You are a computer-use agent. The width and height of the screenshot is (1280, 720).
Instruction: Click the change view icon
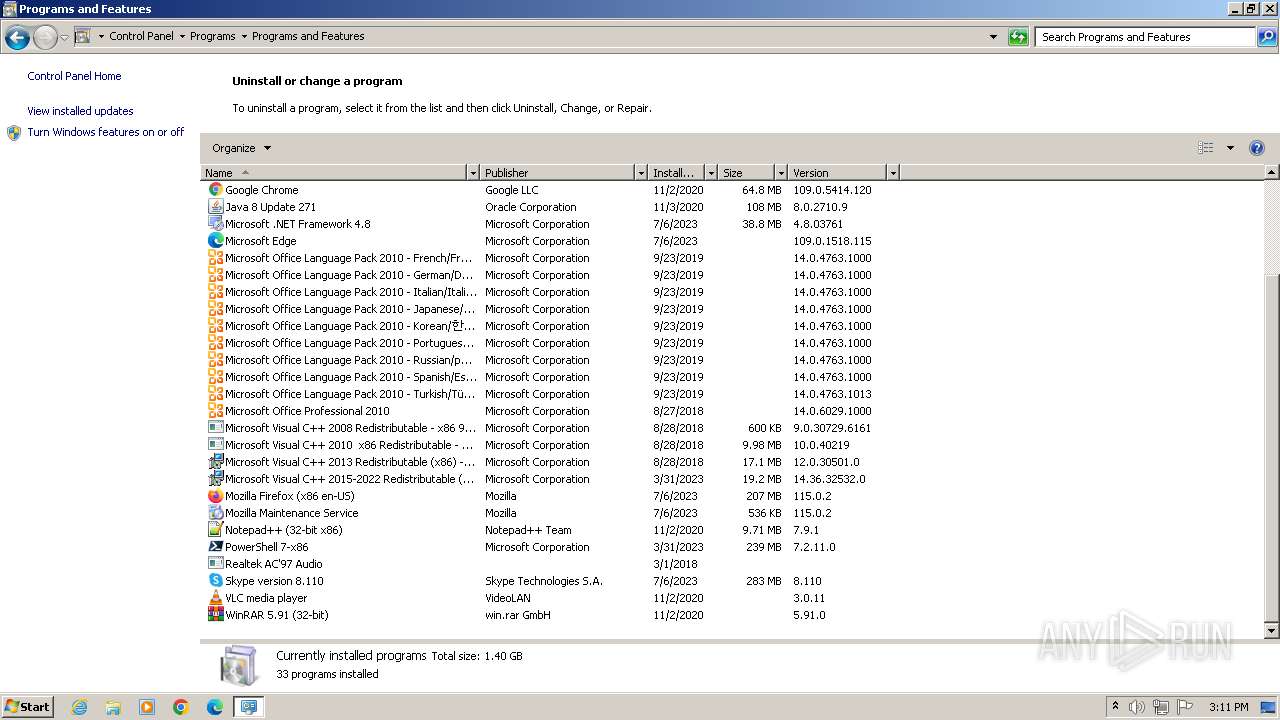[1206, 148]
